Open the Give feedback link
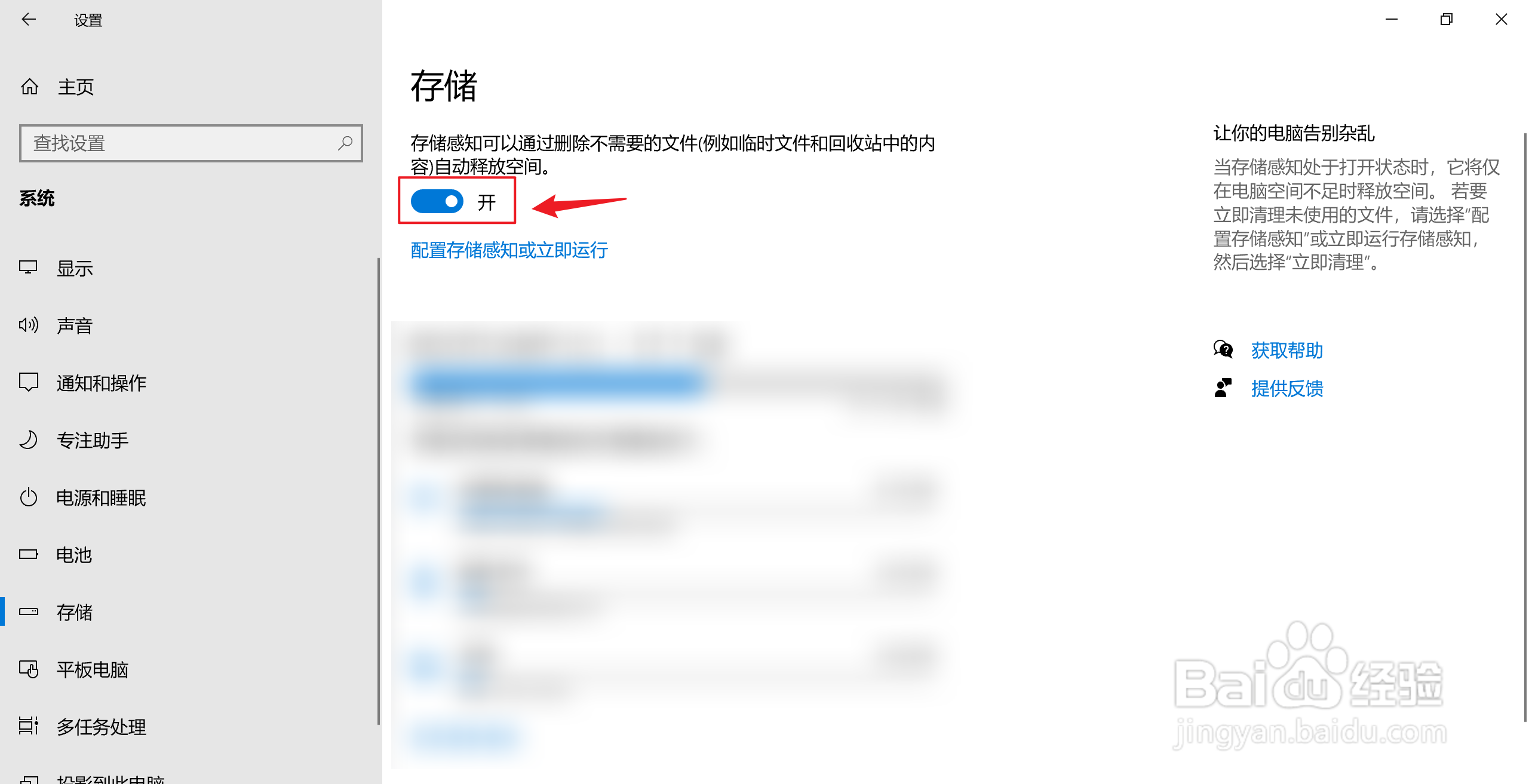Screen dimensions: 1529x784 (1287, 389)
